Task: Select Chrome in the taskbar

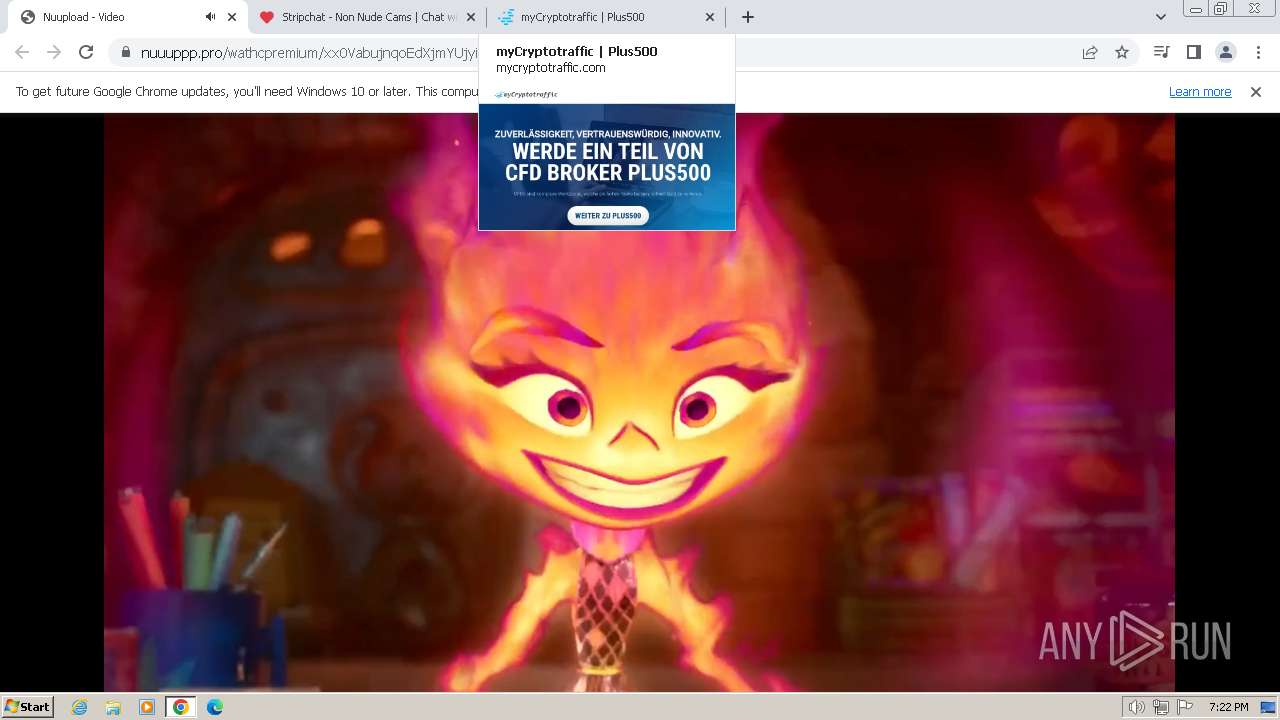Action: coord(180,707)
